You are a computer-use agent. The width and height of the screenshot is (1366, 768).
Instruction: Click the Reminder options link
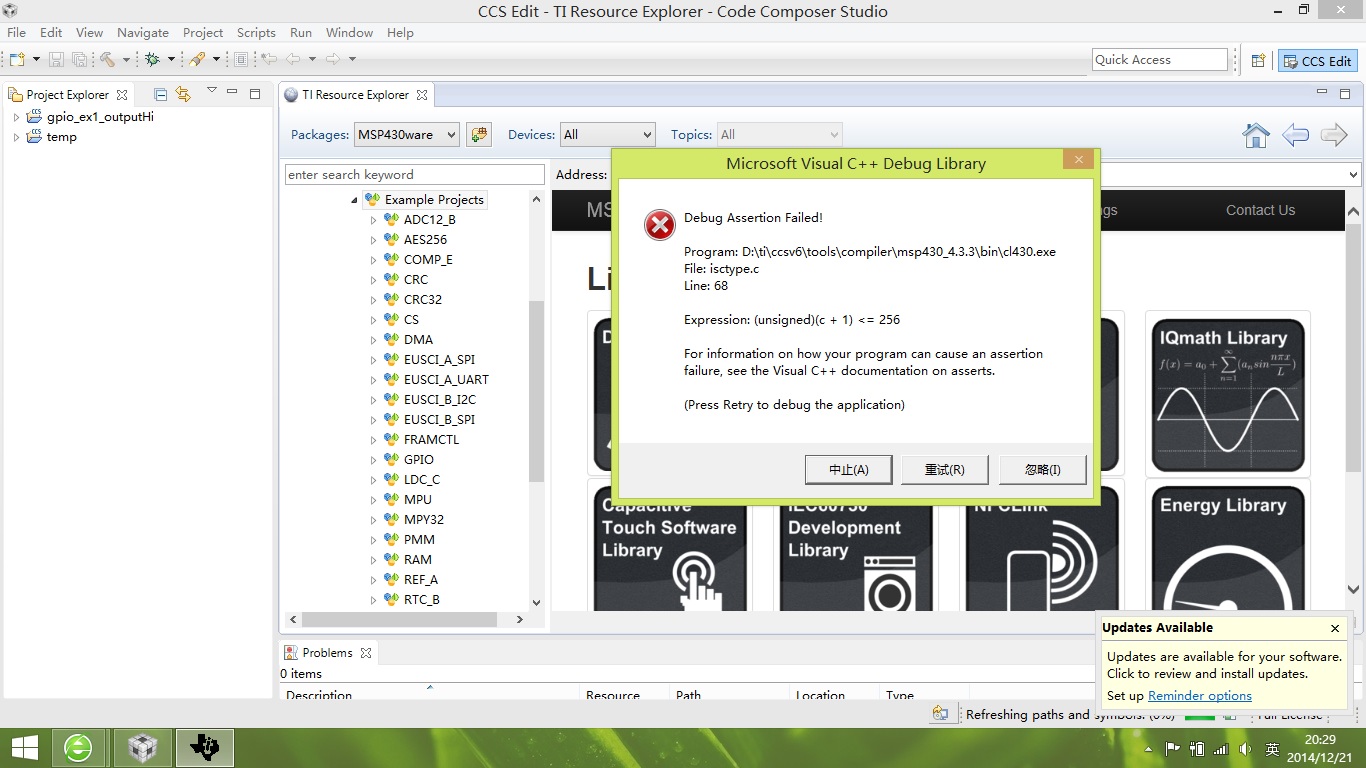pyautogui.click(x=1200, y=696)
